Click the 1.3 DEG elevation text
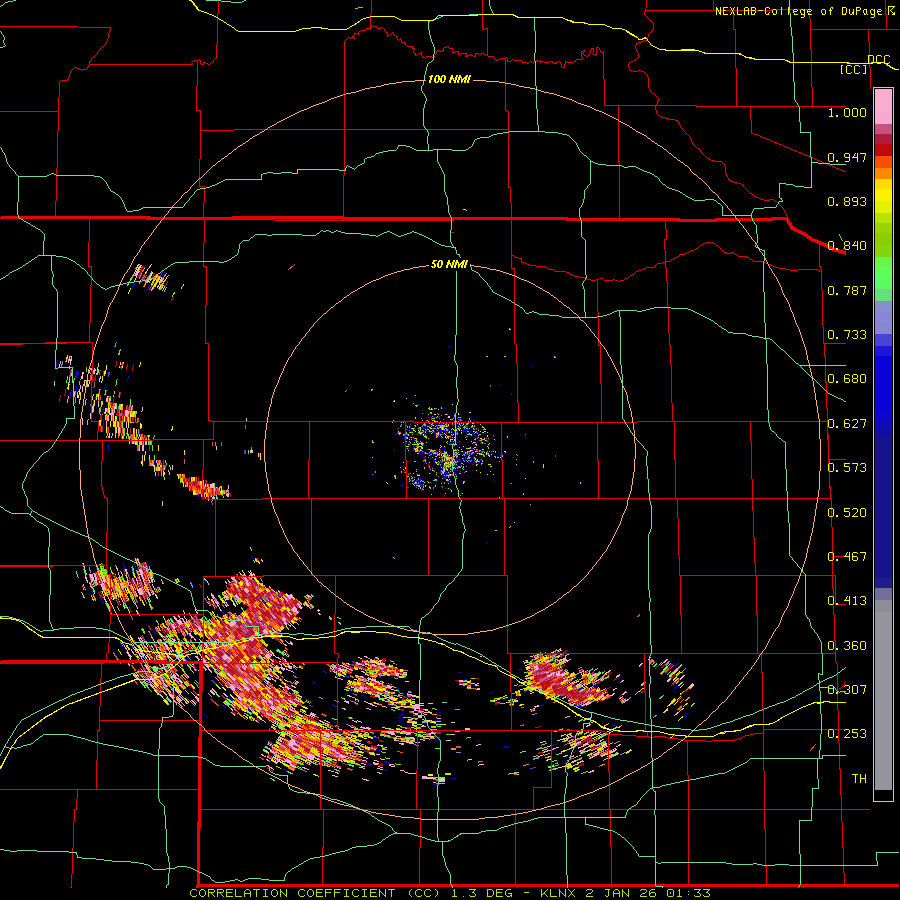Viewport: 900px width, 900px height. pos(481,893)
